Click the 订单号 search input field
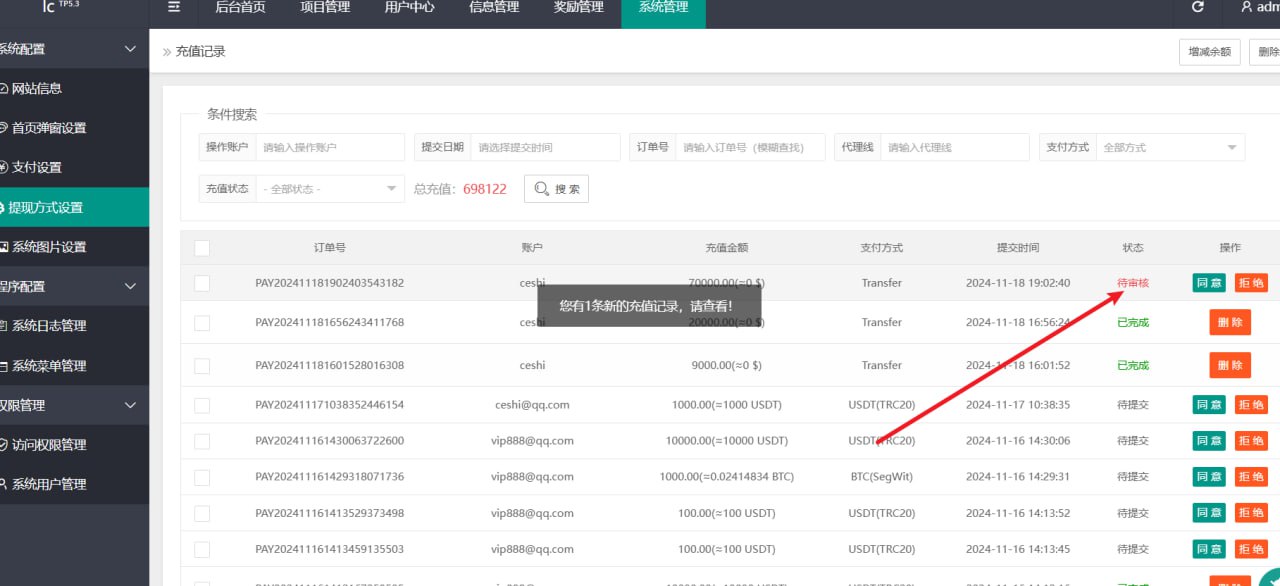Viewport: 1280px width, 586px height. 750,147
